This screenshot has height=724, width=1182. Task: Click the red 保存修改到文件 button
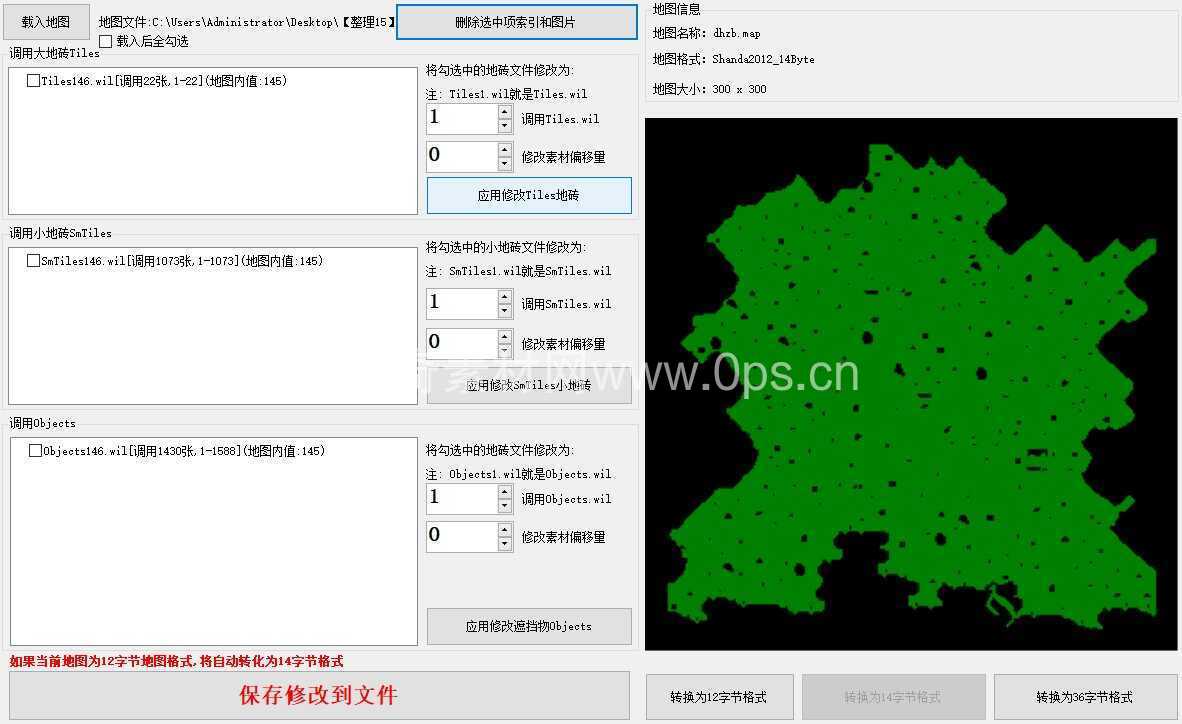point(319,696)
